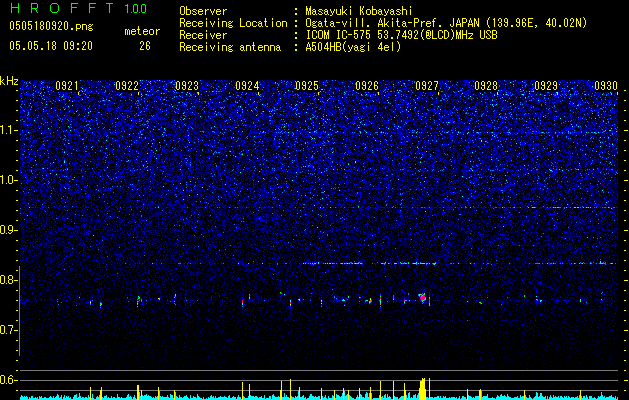Viewport: 629px width, 400px height.
Task: Click the 0928 time marker
Action: click(x=486, y=86)
